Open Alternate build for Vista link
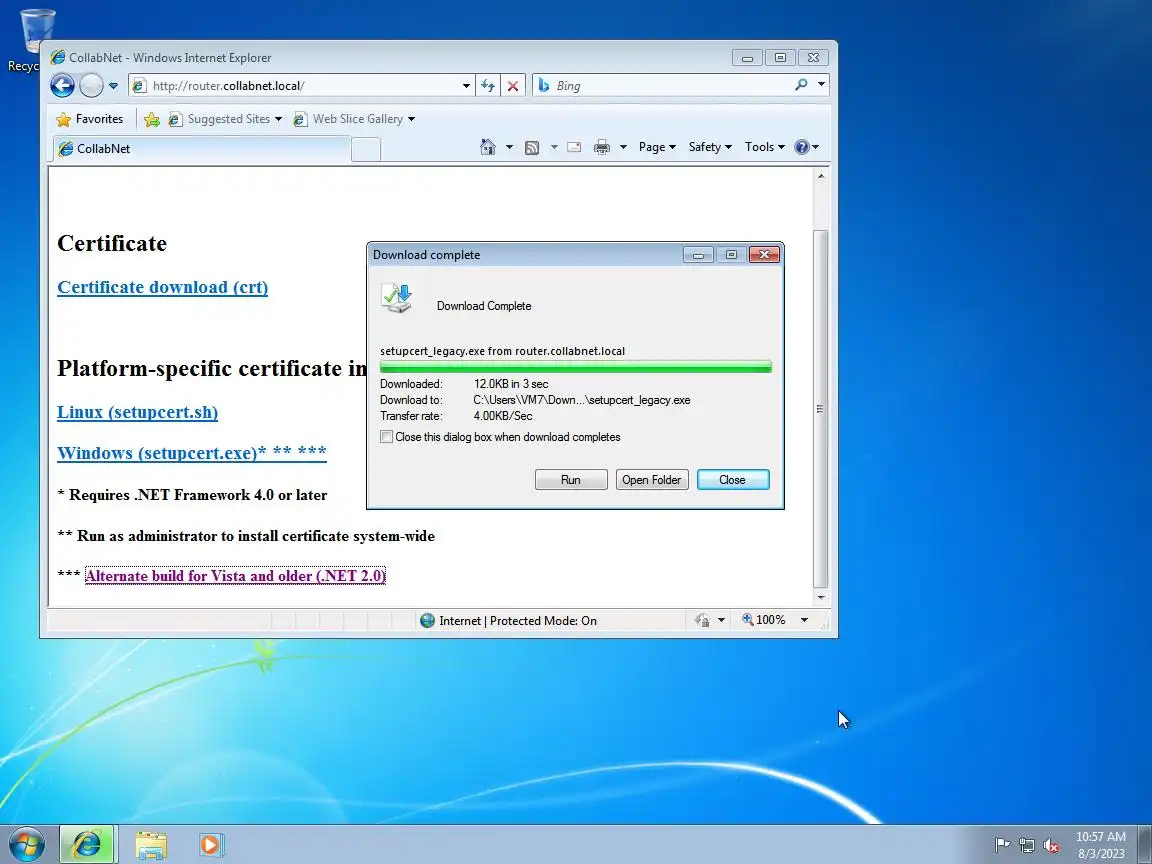1152x864 pixels. click(x=235, y=576)
